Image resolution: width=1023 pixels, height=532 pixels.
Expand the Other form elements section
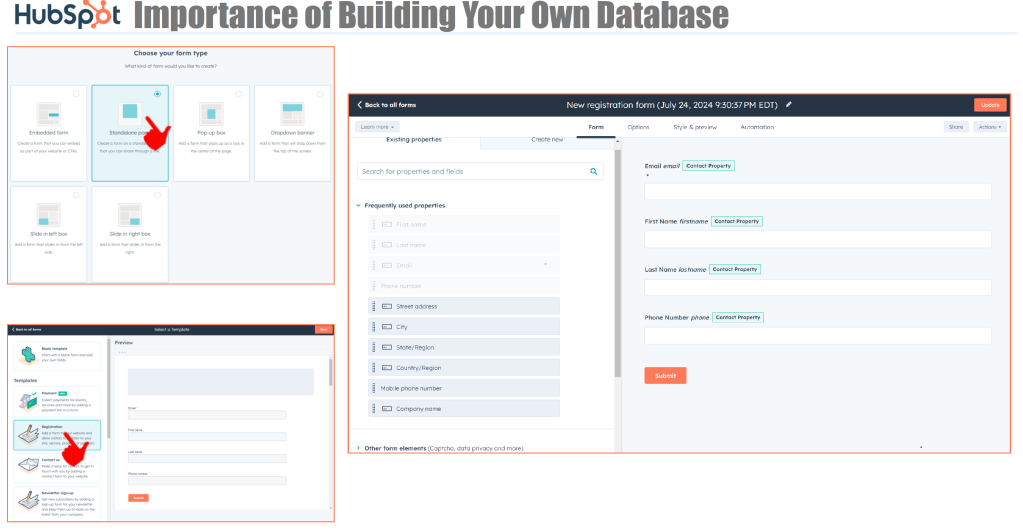tap(358, 448)
